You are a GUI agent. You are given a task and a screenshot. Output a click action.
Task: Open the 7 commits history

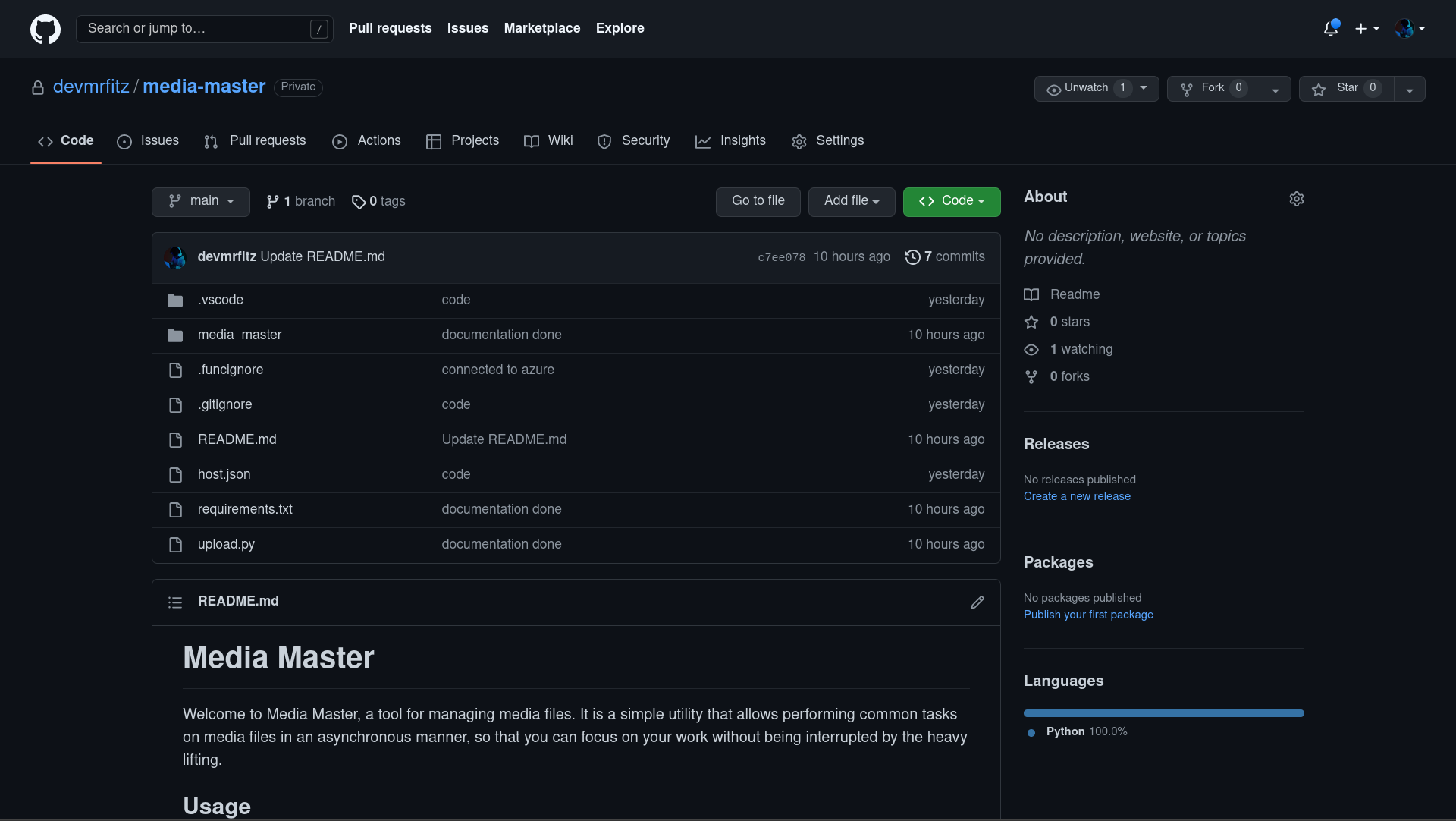click(x=945, y=257)
